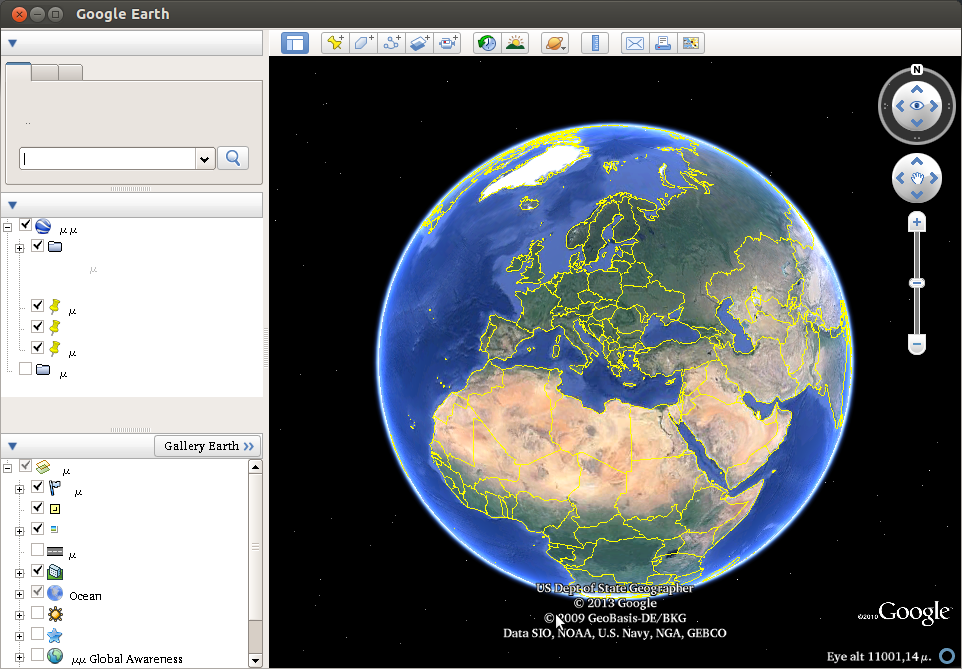Screen dimensions: 962x669
Task: Click the Google logo on the map
Action: click(914, 613)
